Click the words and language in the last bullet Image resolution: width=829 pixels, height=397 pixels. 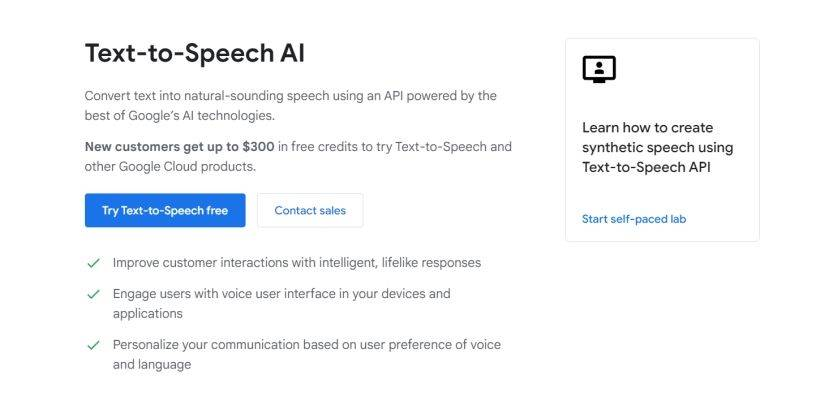pos(152,365)
